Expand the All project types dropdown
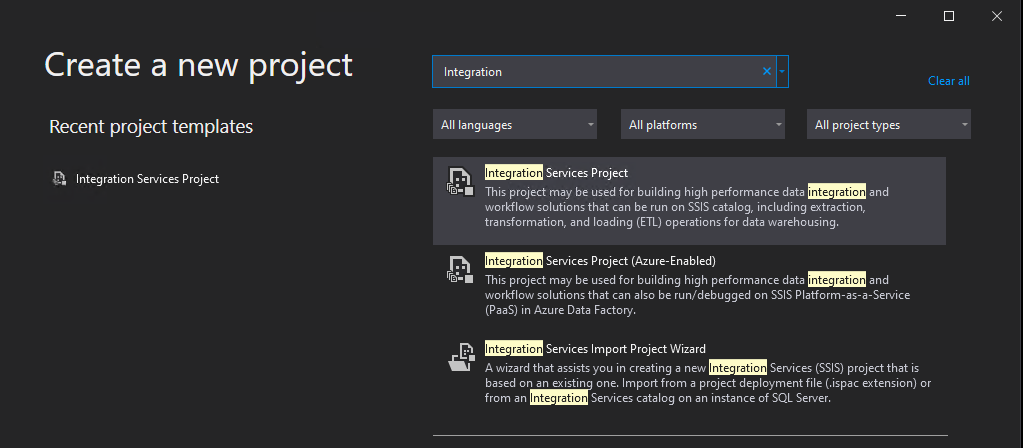 [x=889, y=125]
